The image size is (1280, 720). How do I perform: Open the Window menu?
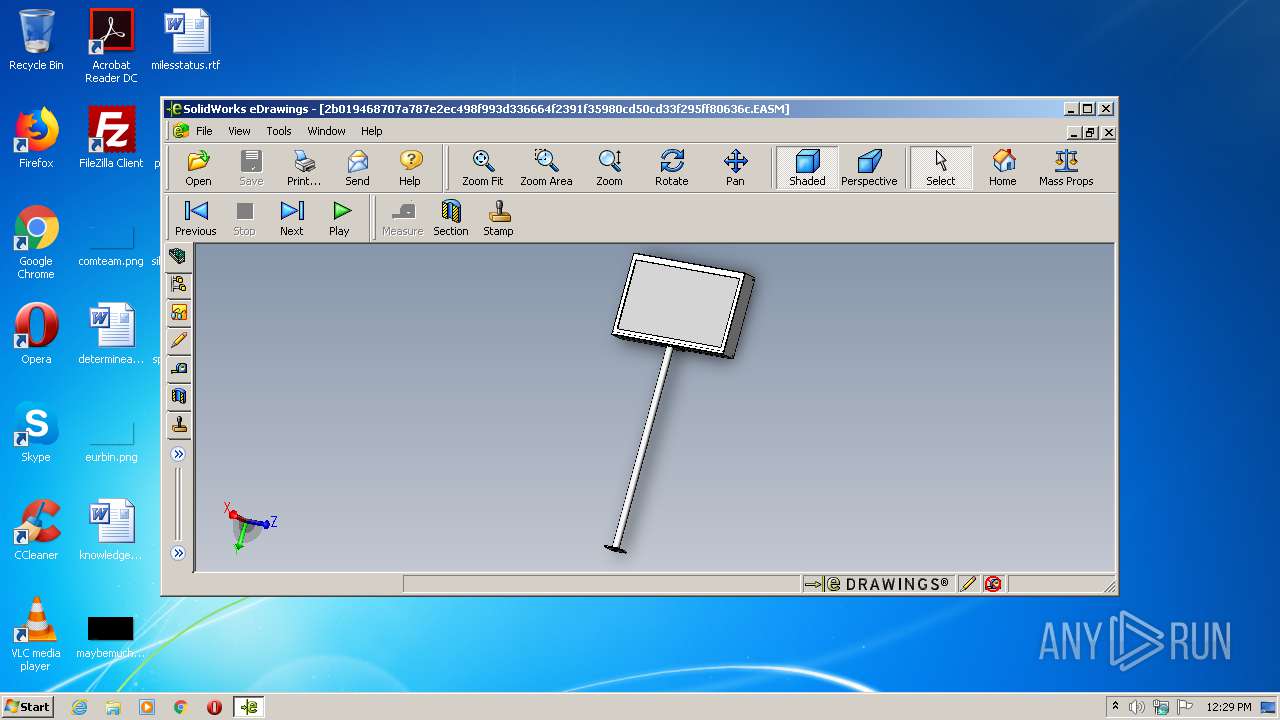[326, 131]
